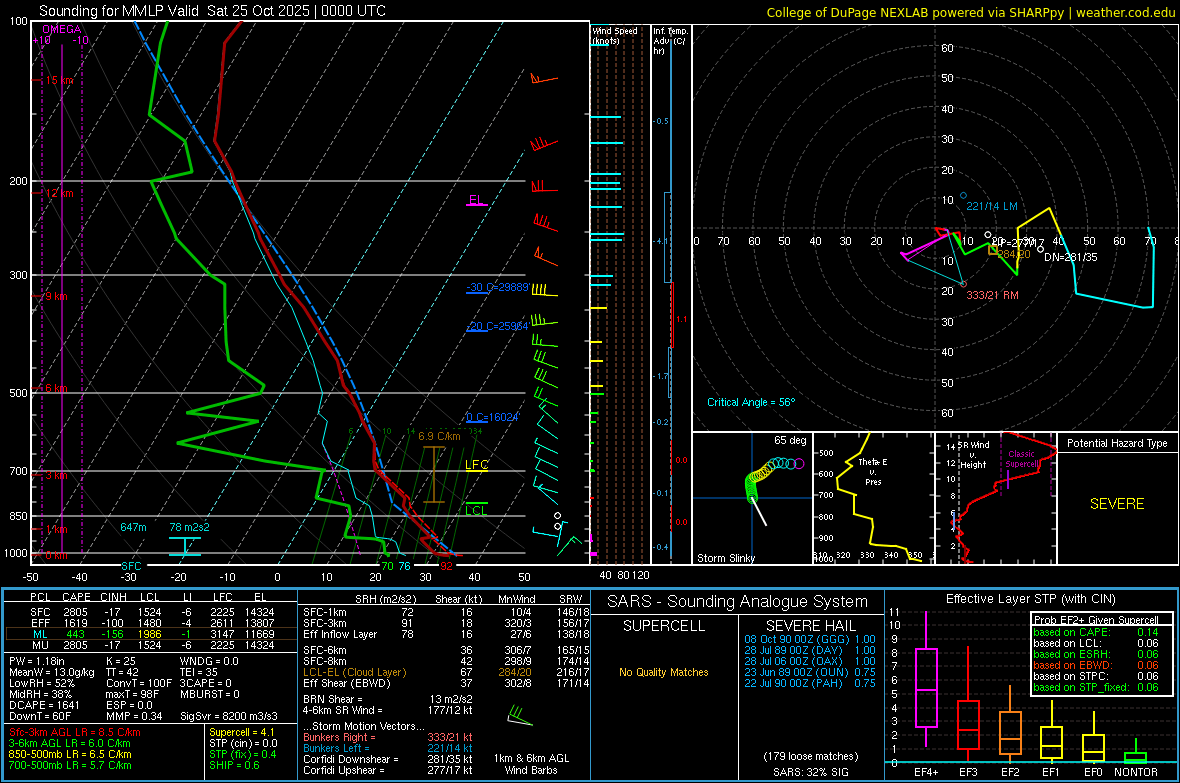Viewport: 1180px width, 783px height.
Task: Click the yellow LFC marker
Action: pyautogui.click(x=476, y=465)
